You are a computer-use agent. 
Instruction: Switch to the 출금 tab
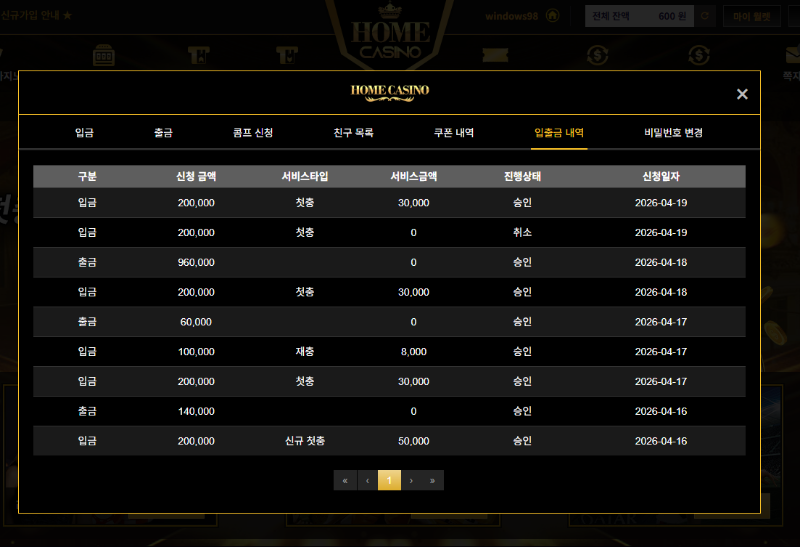163,132
